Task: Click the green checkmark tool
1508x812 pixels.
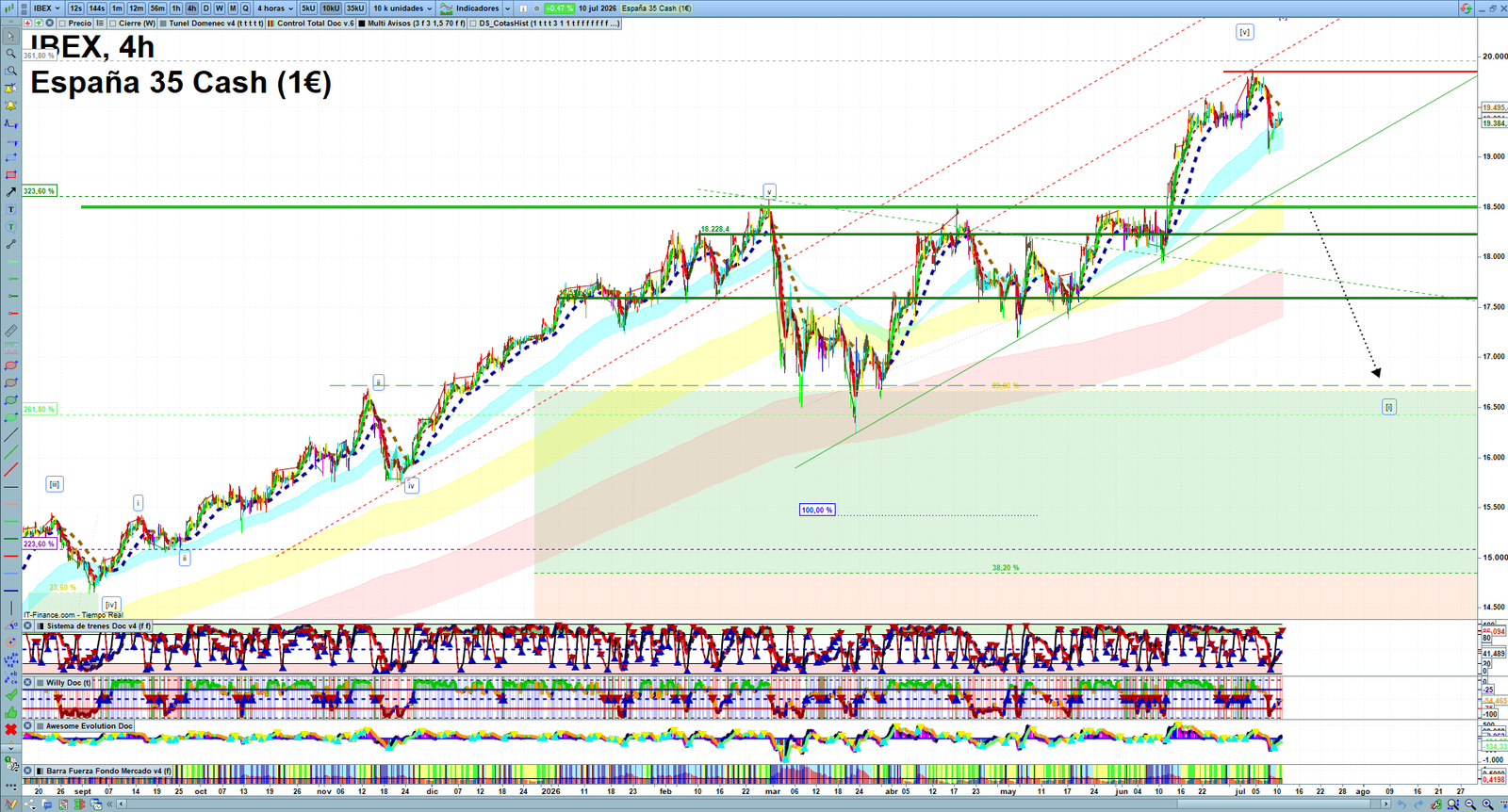Action: [11, 695]
